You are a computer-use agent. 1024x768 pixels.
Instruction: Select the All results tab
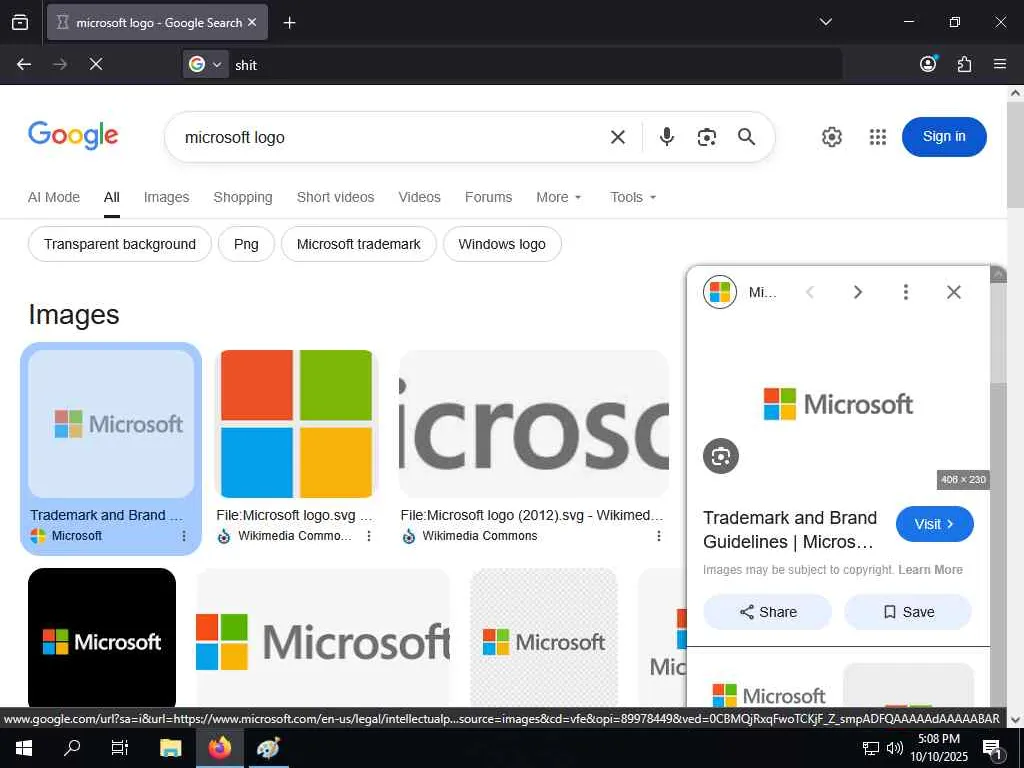tap(112, 197)
